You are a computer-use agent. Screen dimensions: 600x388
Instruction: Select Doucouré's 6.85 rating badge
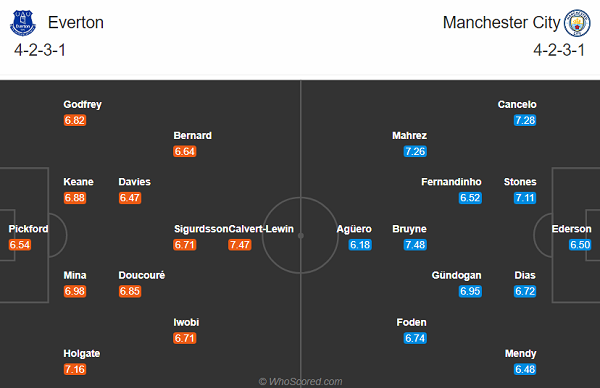(x=130, y=292)
